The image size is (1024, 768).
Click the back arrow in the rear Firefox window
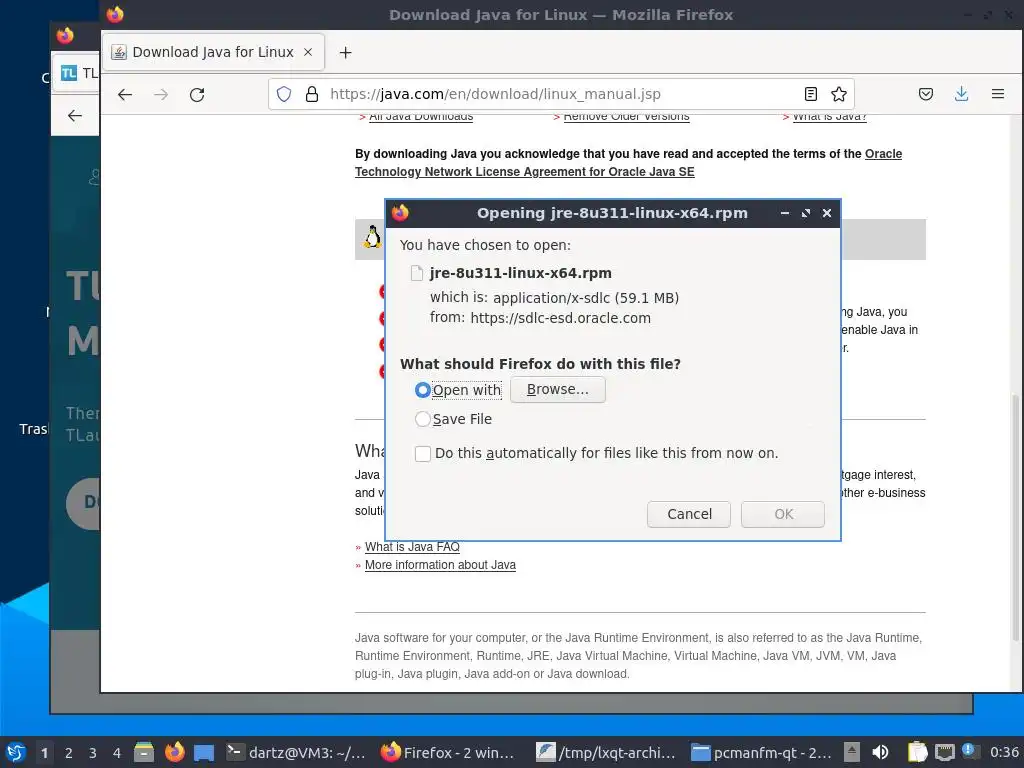[x=75, y=116]
